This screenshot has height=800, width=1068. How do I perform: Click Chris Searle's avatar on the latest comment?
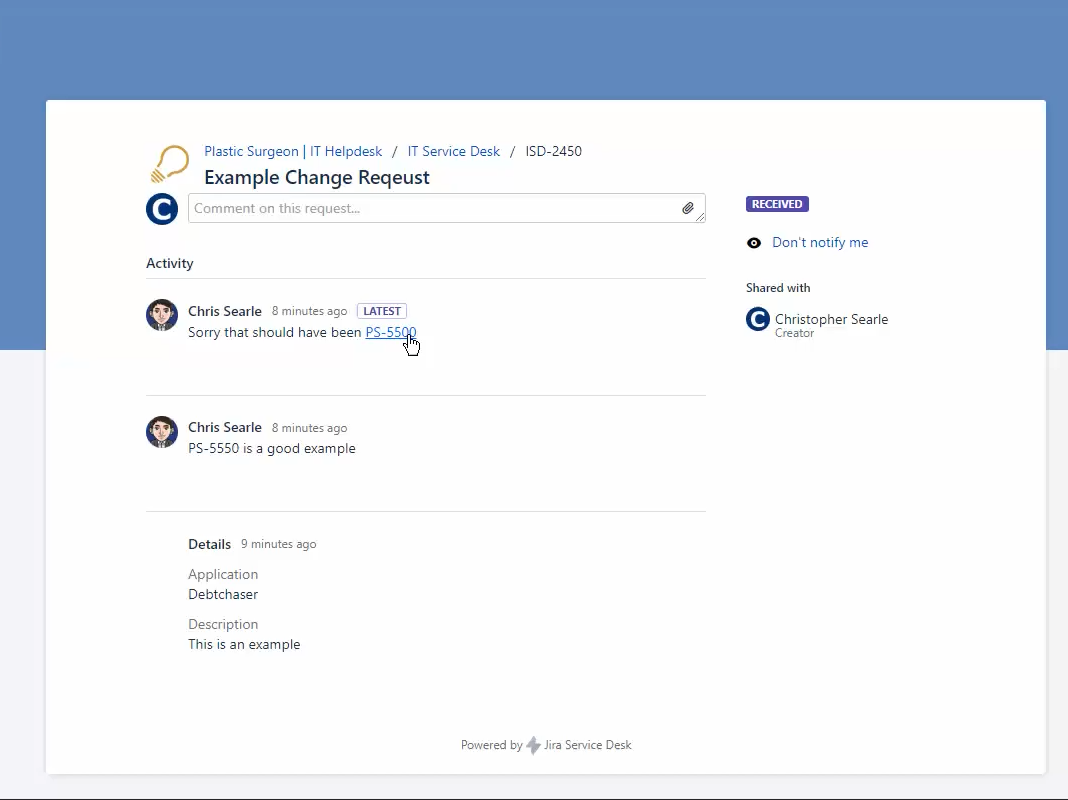point(162,315)
